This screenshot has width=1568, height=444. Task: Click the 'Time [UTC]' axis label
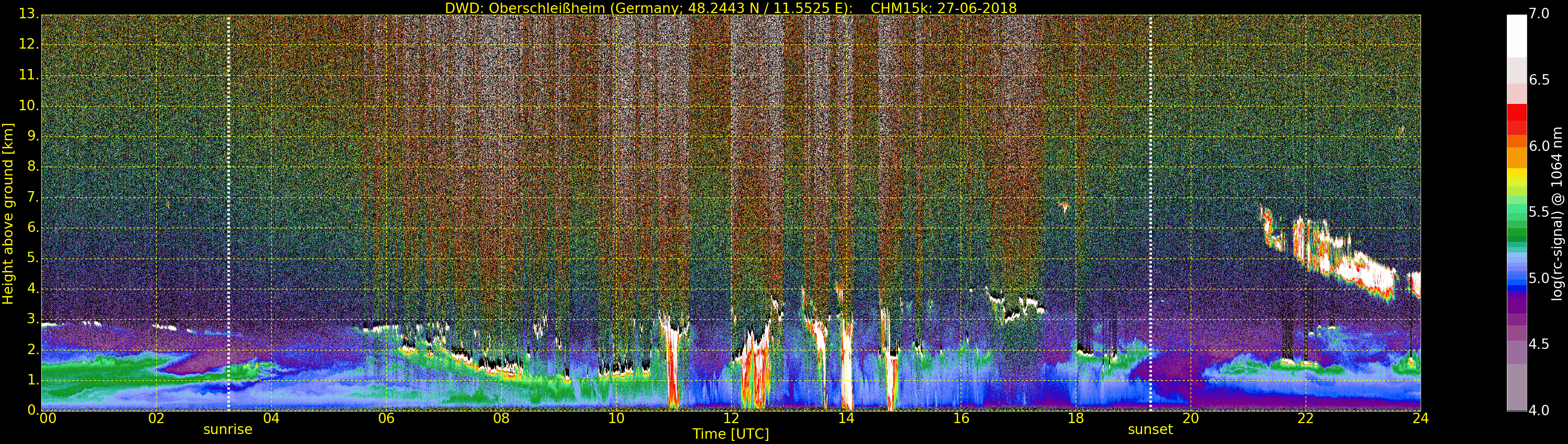tap(731, 434)
